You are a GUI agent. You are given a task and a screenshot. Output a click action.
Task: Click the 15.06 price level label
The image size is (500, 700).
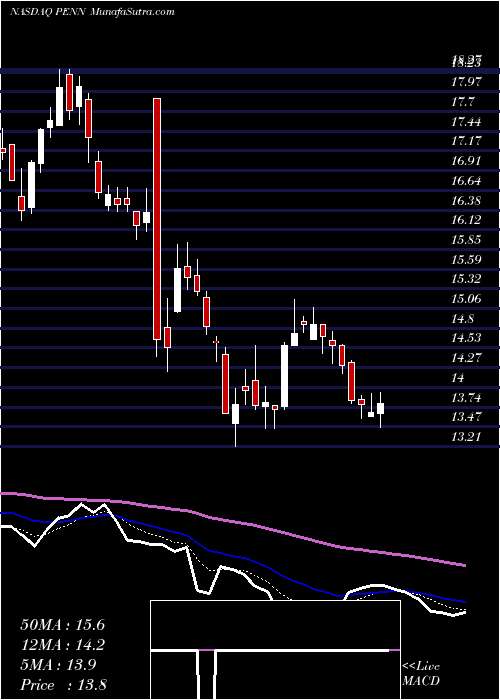coord(466,299)
